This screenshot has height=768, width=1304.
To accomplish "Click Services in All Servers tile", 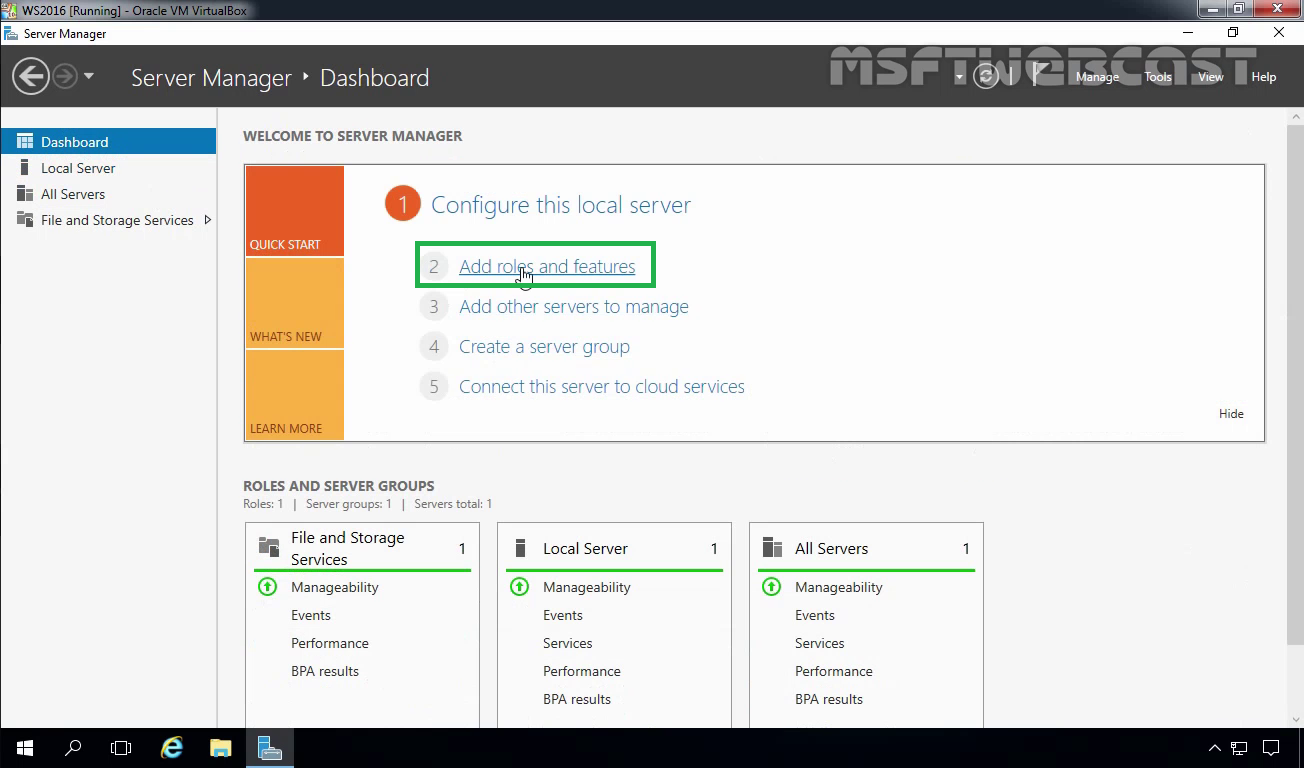I will pyautogui.click(x=820, y=643).
